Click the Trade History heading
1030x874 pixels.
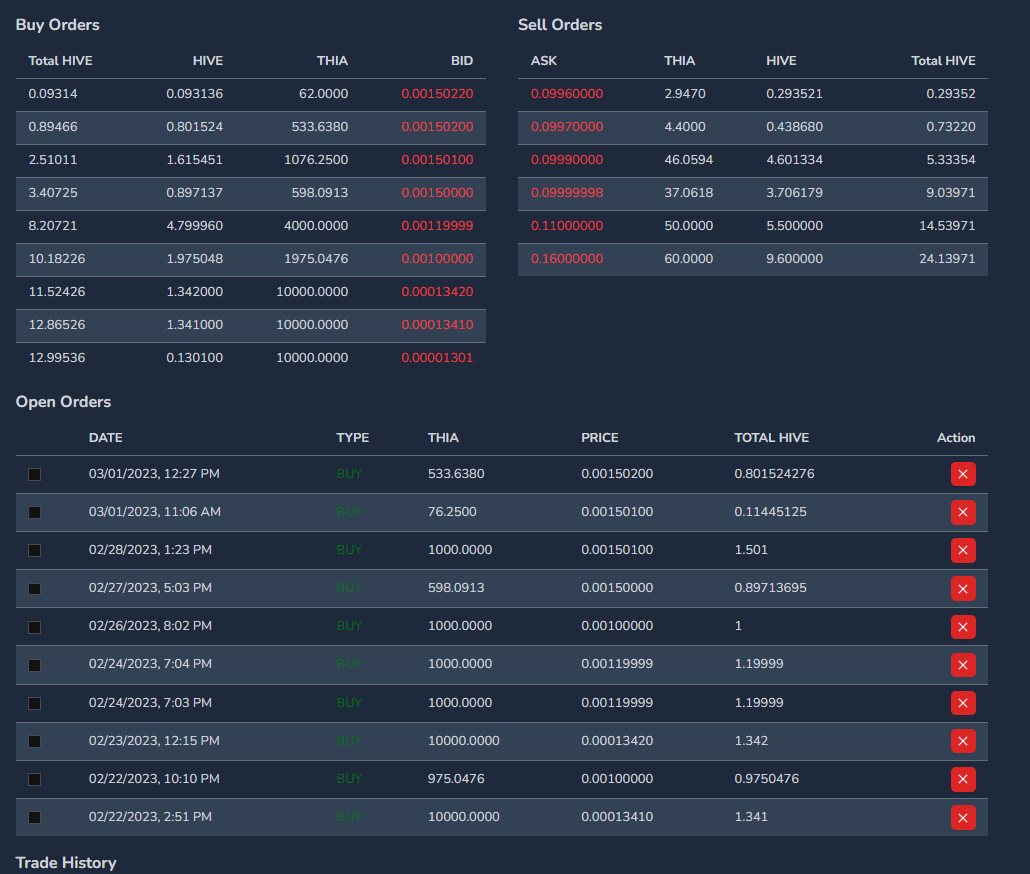pyautogui.click(x=66, y=863)
